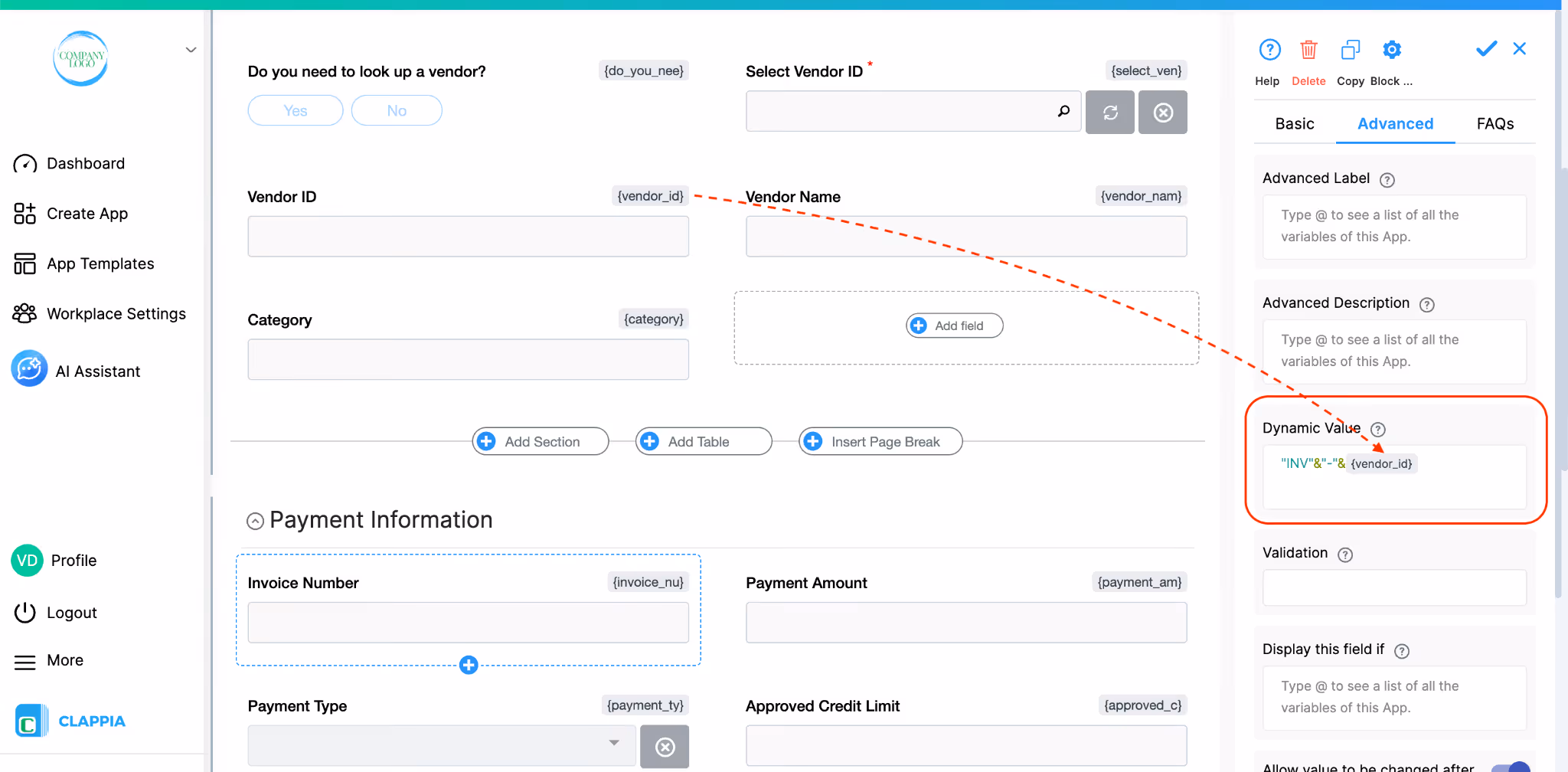Click the {vendor_nam} variable tag
This screenshot has width=1568, height=772.
click(1141, 196)
